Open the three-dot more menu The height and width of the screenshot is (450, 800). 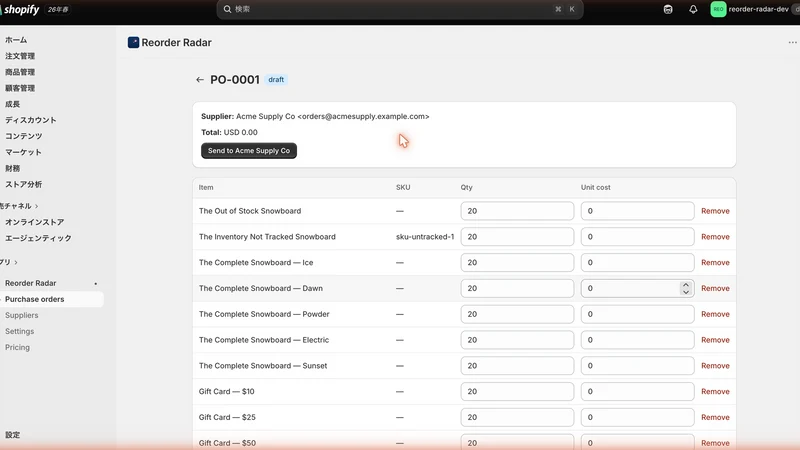pos(792,42)
